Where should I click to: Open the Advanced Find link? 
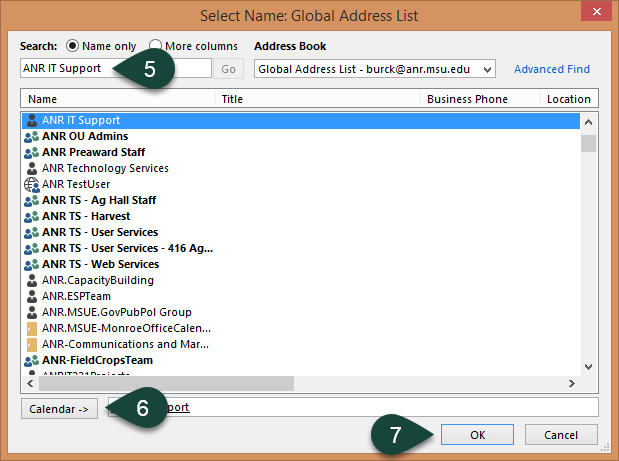pyautogui.click(x=551, y=69)
